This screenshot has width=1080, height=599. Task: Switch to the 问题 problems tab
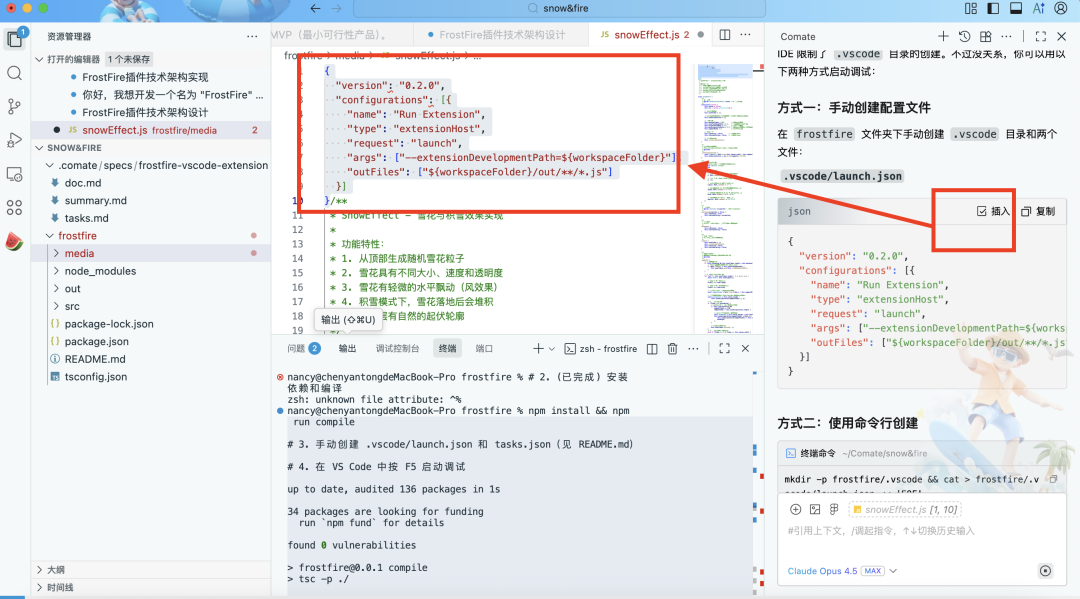pos(303,348)
